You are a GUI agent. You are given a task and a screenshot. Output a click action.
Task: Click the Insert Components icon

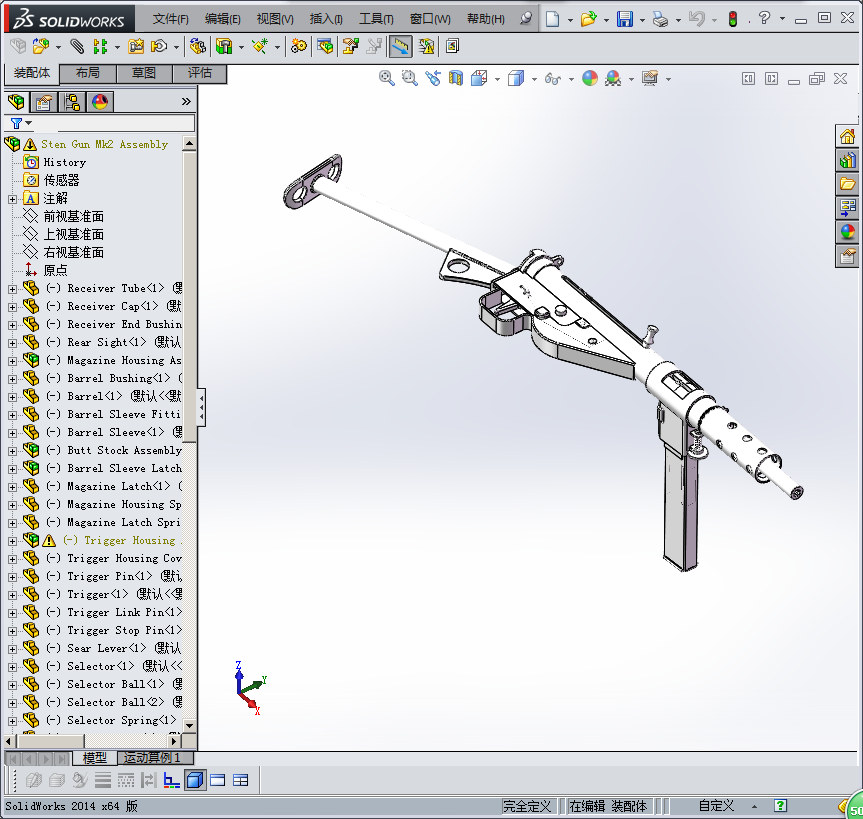coord(42,45)
